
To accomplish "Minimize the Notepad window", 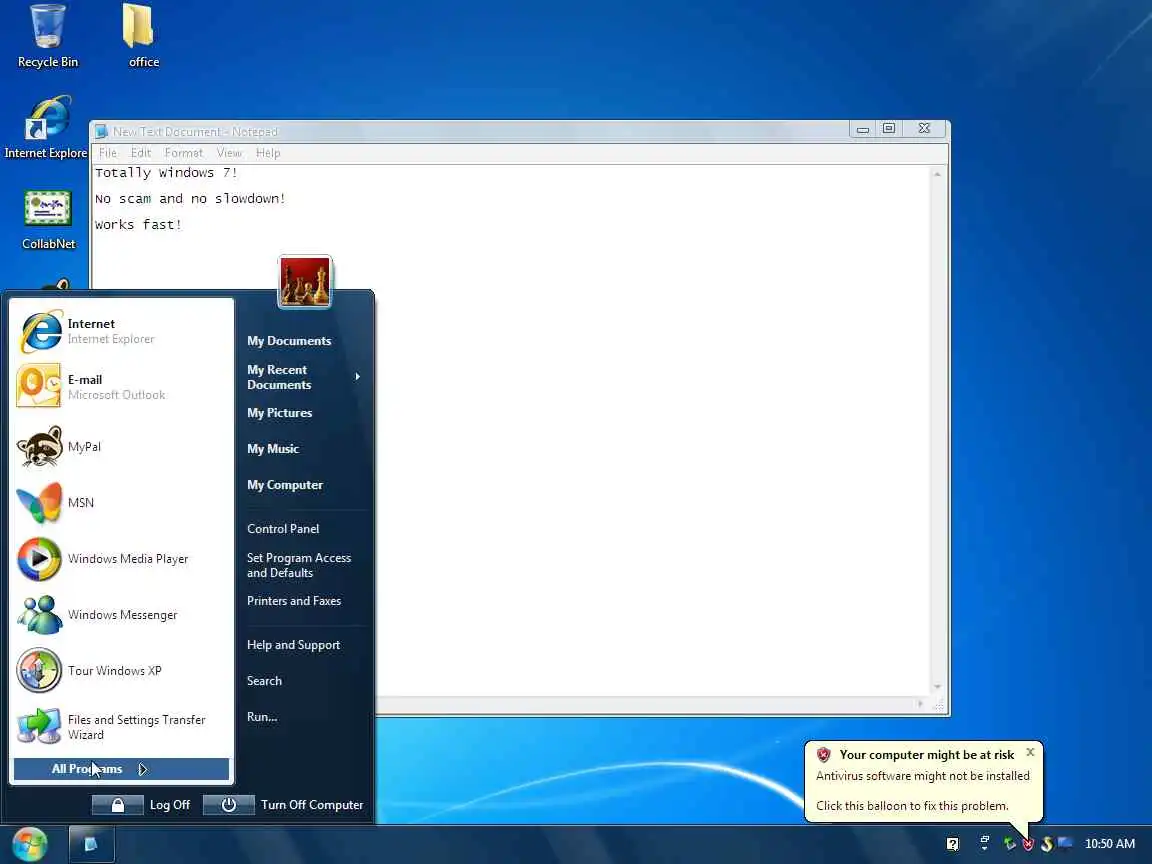I will 863,129.
